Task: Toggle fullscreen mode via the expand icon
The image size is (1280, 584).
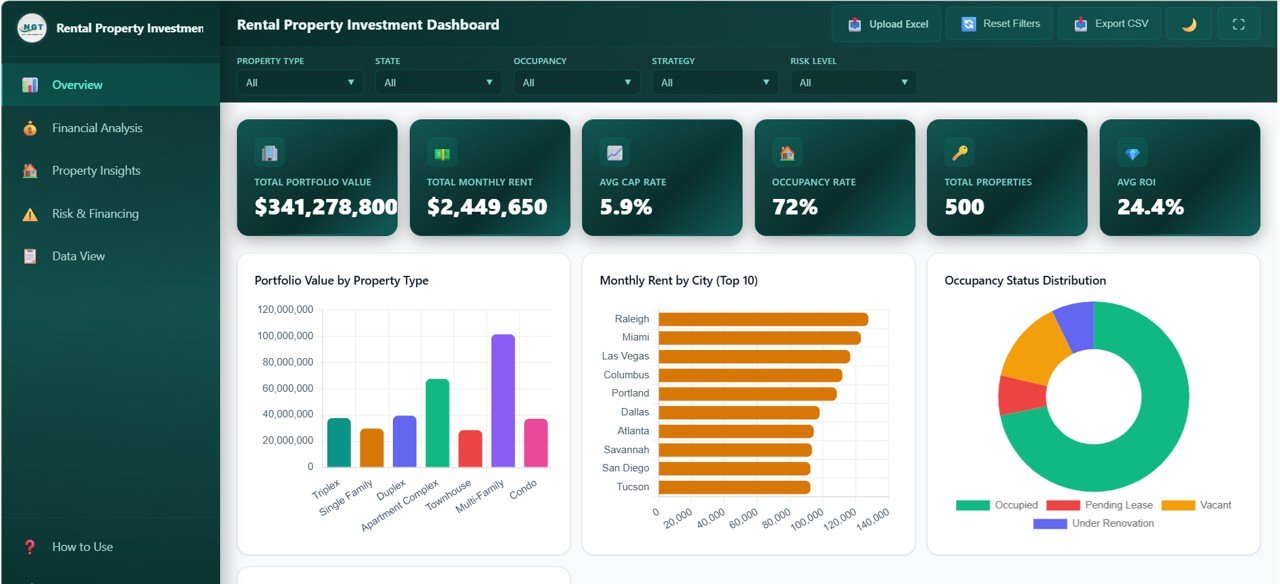Action: (1237, 24)
